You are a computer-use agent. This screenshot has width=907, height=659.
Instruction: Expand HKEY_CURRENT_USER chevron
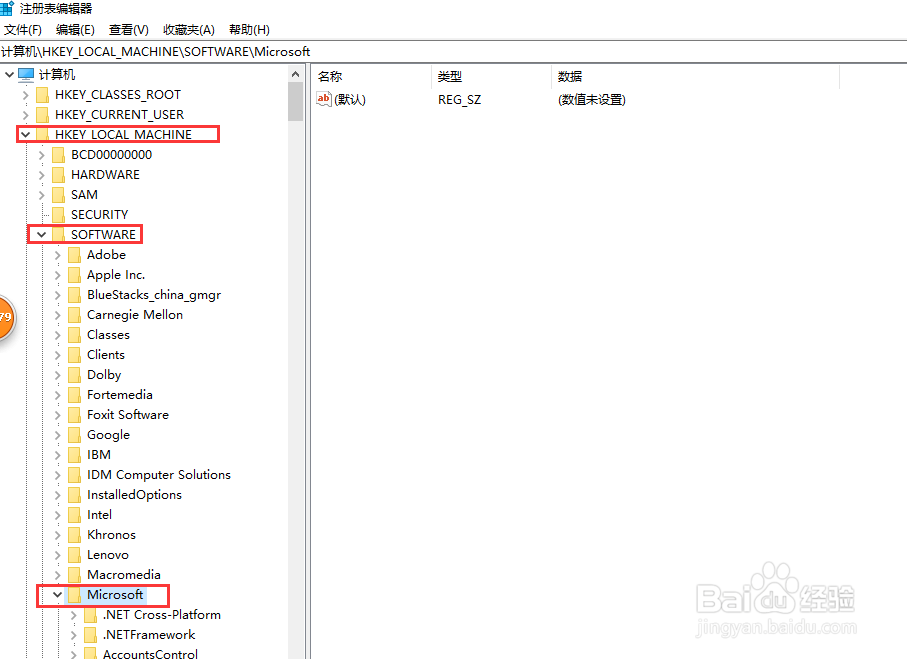[x=25, y=115]
